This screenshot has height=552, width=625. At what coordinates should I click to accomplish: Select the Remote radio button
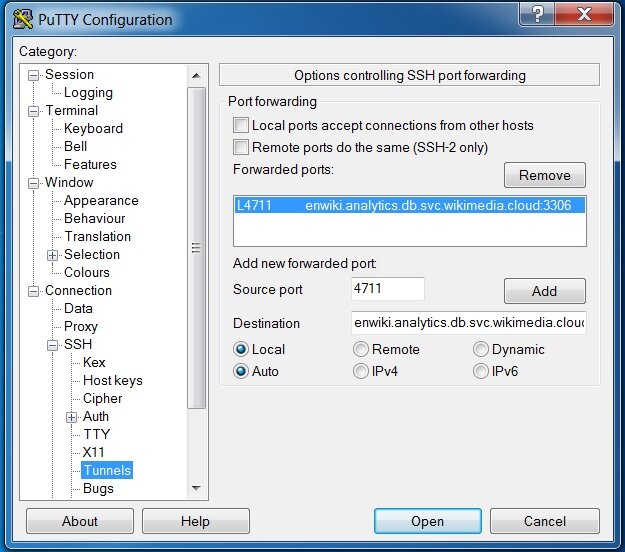(x=361, y=350)
